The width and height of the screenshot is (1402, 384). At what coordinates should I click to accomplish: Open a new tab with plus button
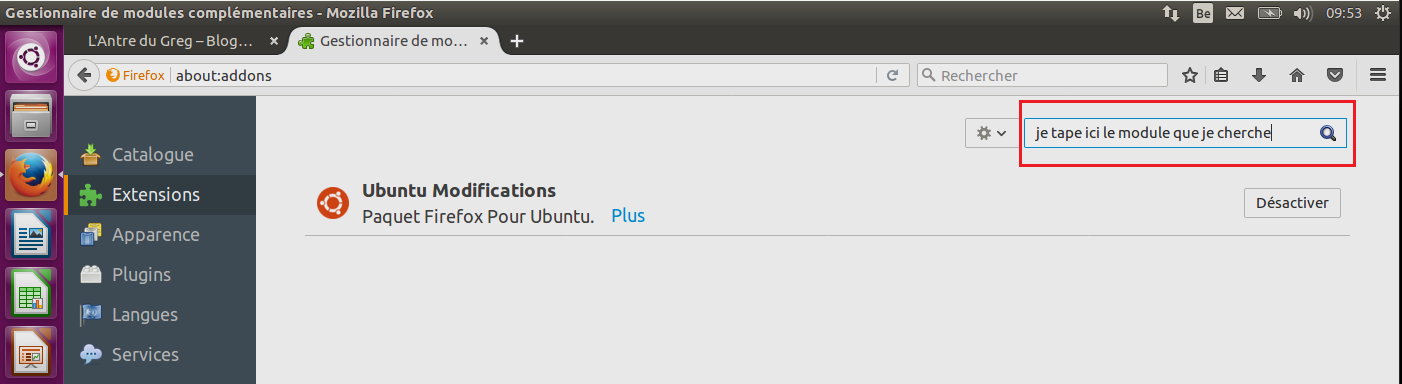tap(516, 41)
